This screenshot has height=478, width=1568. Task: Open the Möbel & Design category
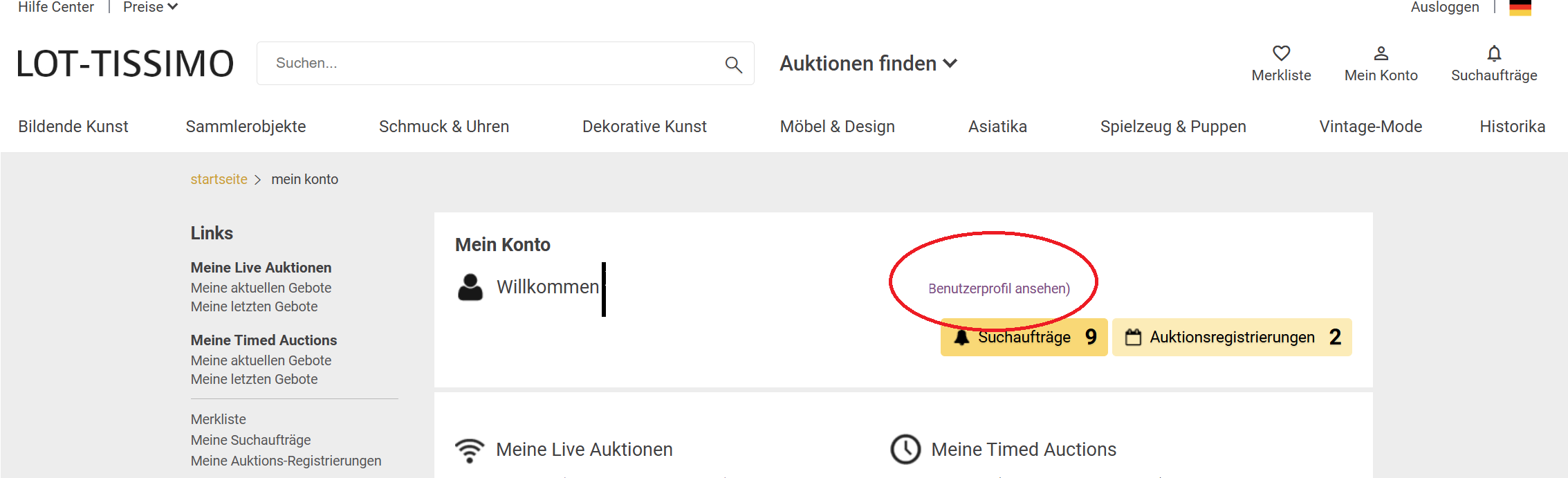click(837, 127)
